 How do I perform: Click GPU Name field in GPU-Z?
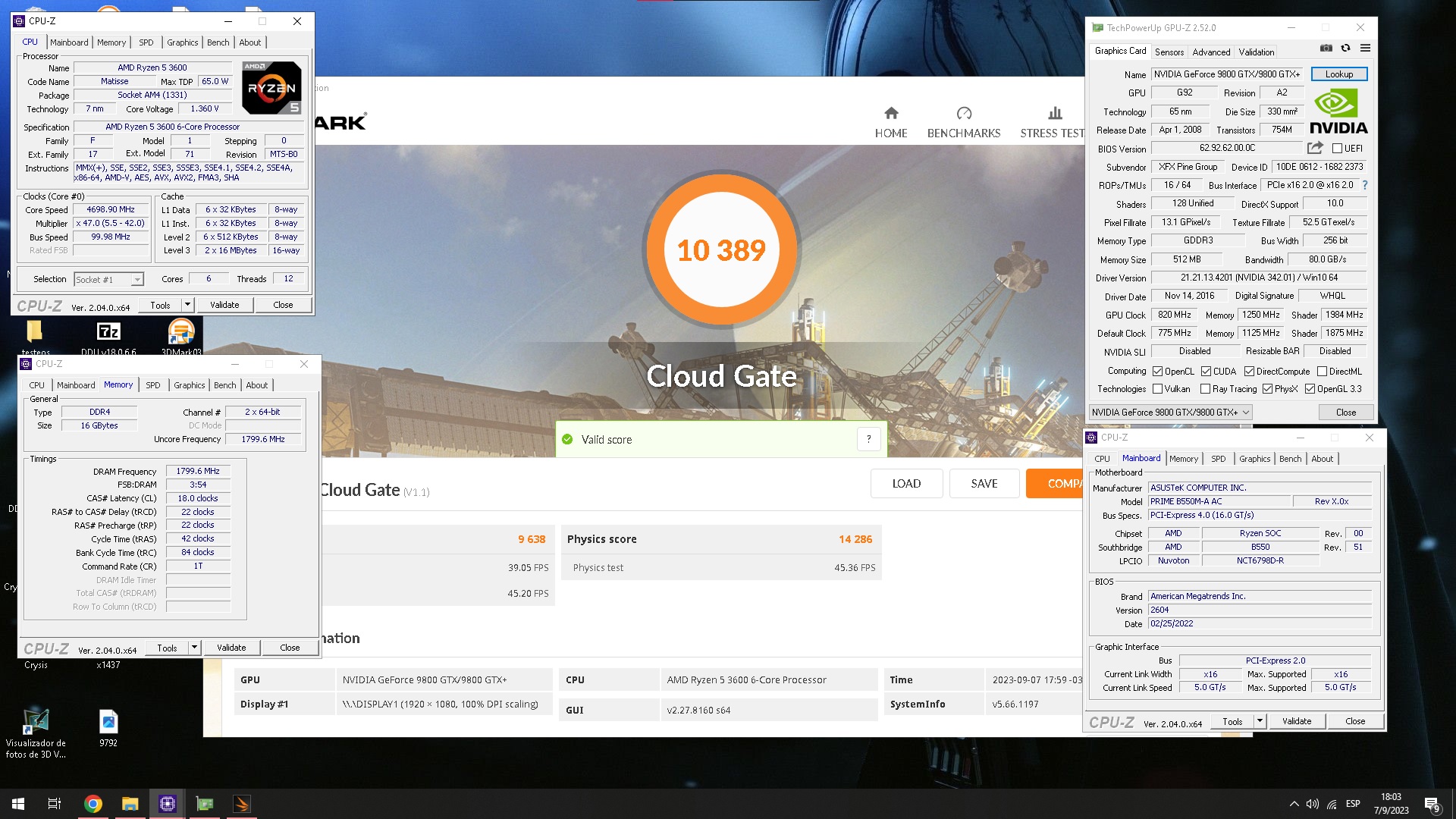[1228, 74]
